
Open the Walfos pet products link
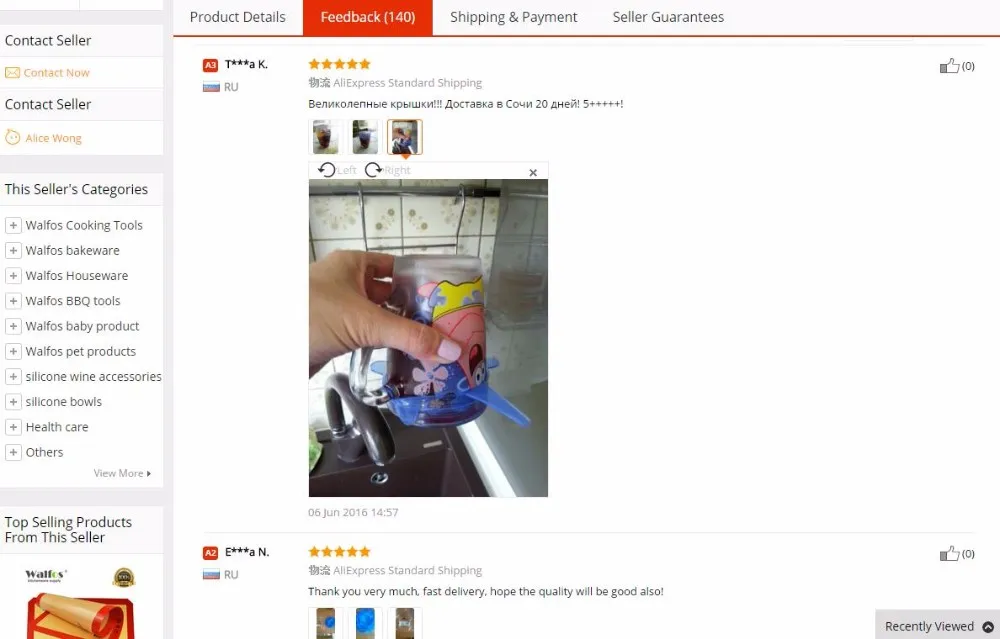pos(80,351)
